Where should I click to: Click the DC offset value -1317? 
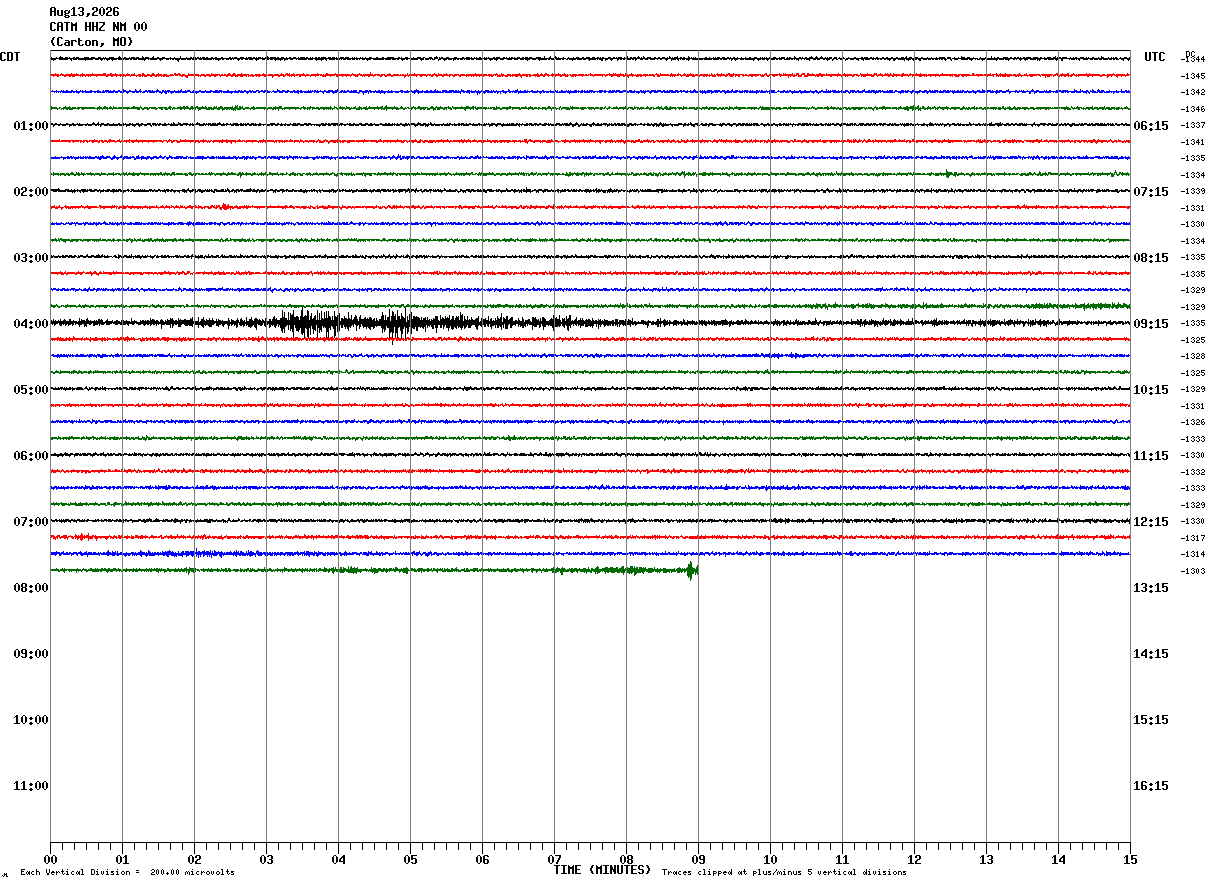point(1193,538)
